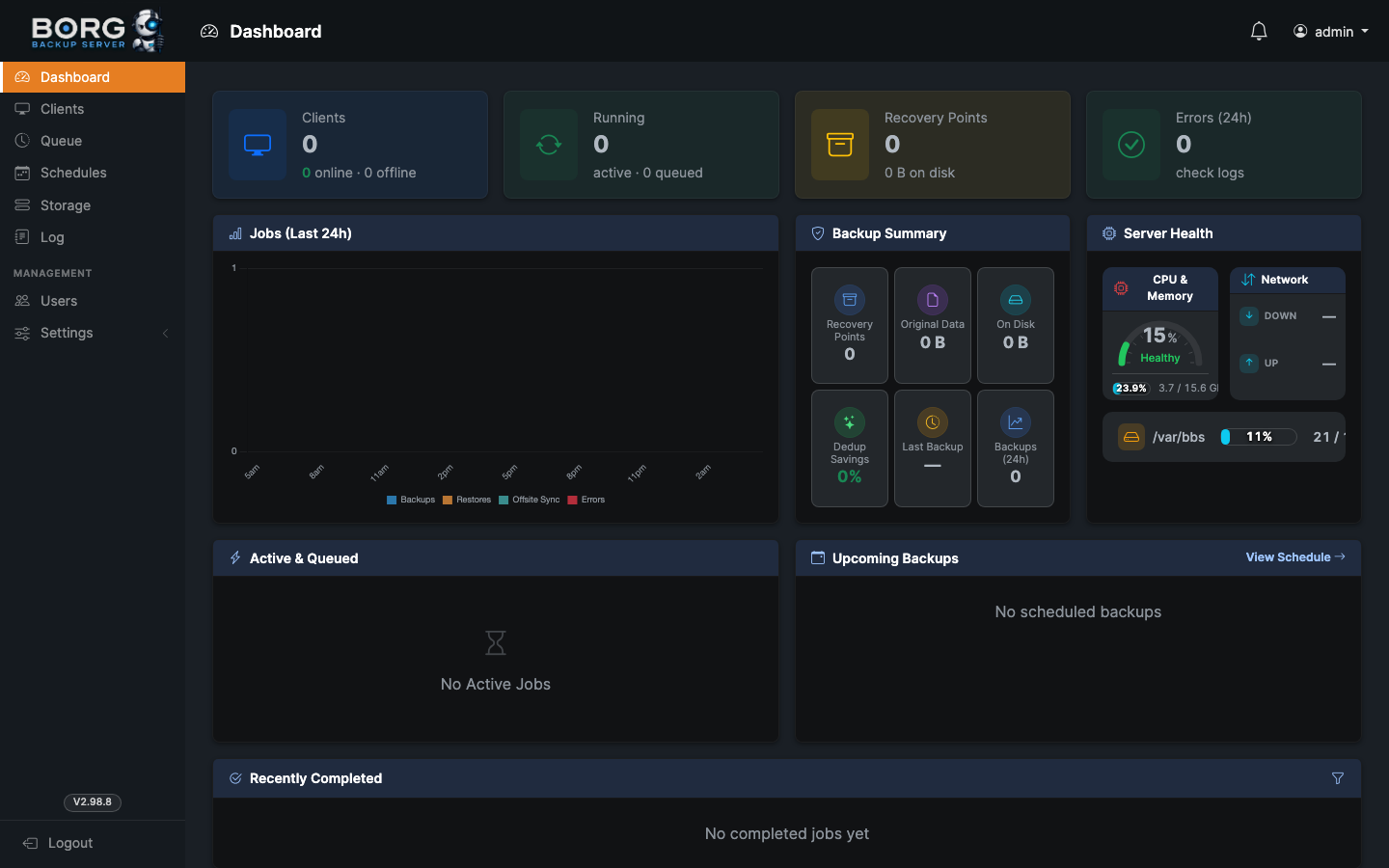Click the 'check logs' text in Errors card

tap(1210, 173)
